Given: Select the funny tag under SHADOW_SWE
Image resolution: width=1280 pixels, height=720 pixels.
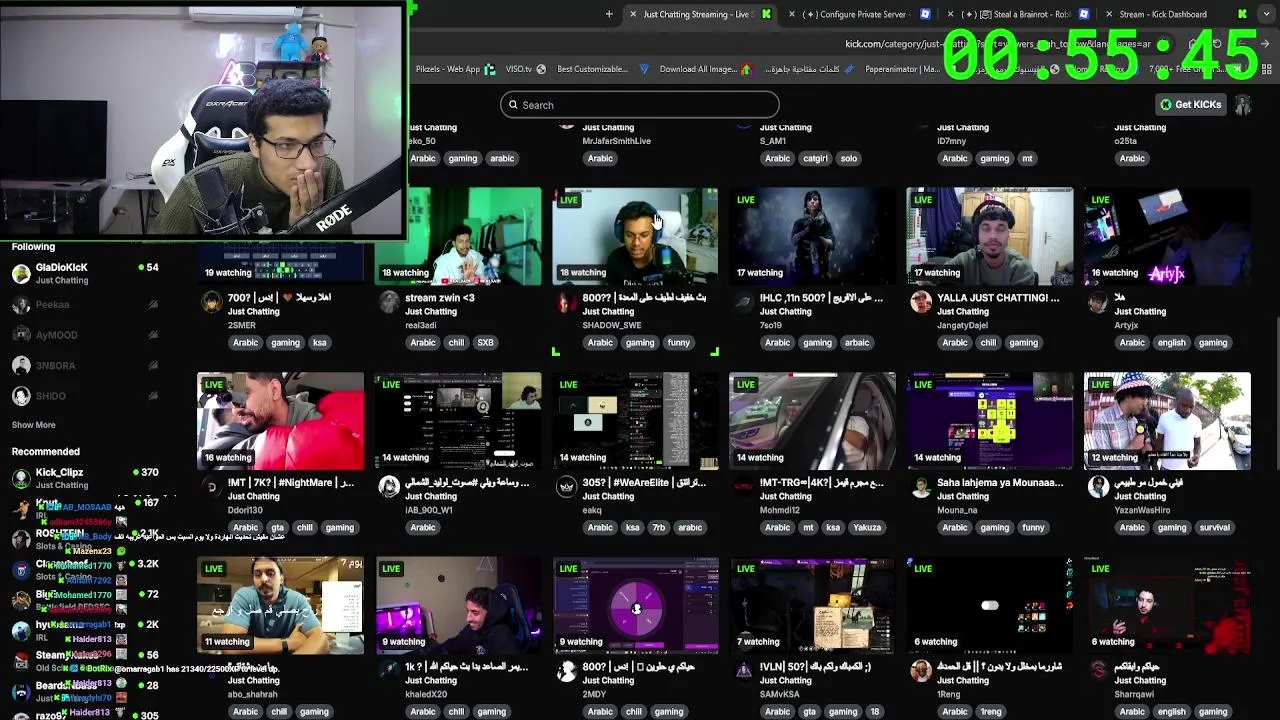Looking at the screenshot, I should click(x=678, y=343).
